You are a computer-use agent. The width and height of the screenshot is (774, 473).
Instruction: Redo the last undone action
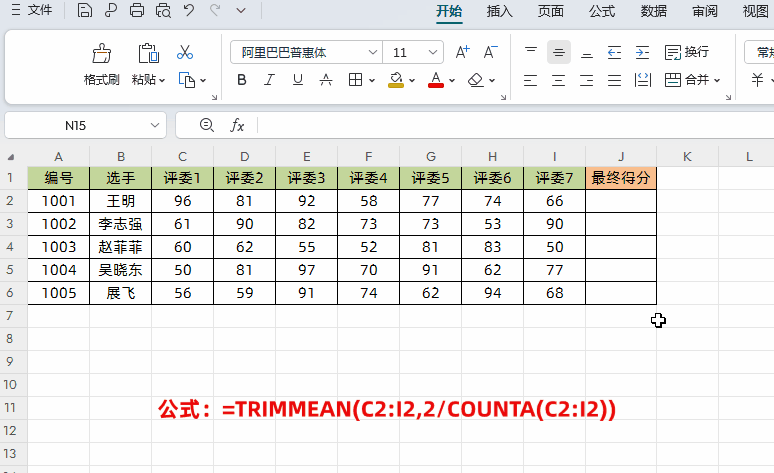215,10
